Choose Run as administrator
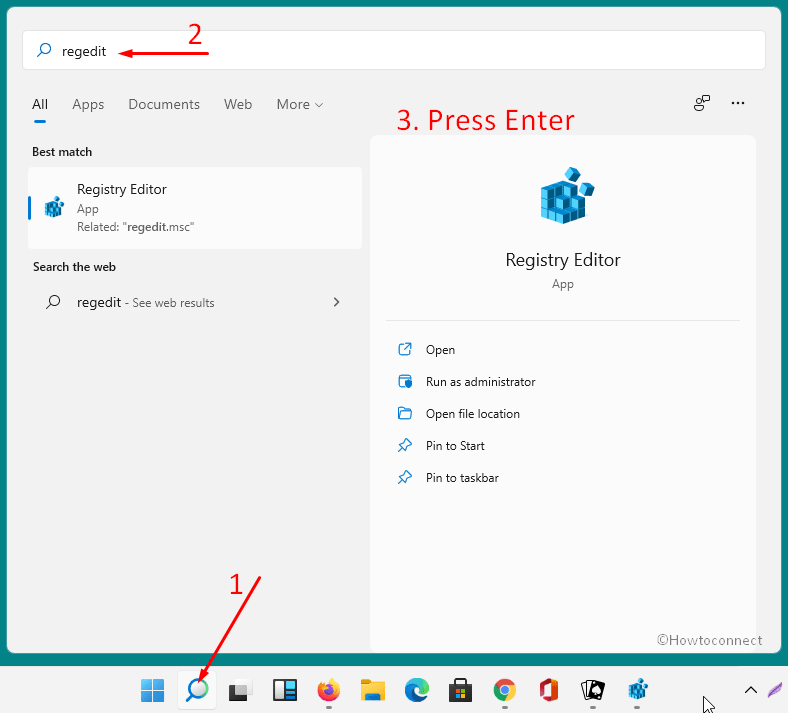Image resolution: width=788 pixels, height=713 pixels. [480, 382]
